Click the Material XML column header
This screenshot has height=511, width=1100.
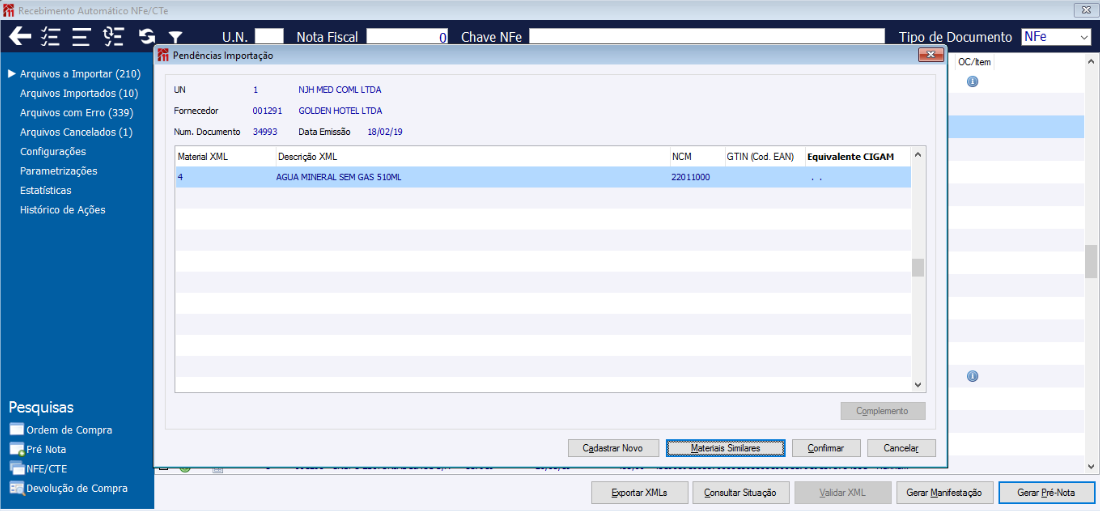[225, 157]
